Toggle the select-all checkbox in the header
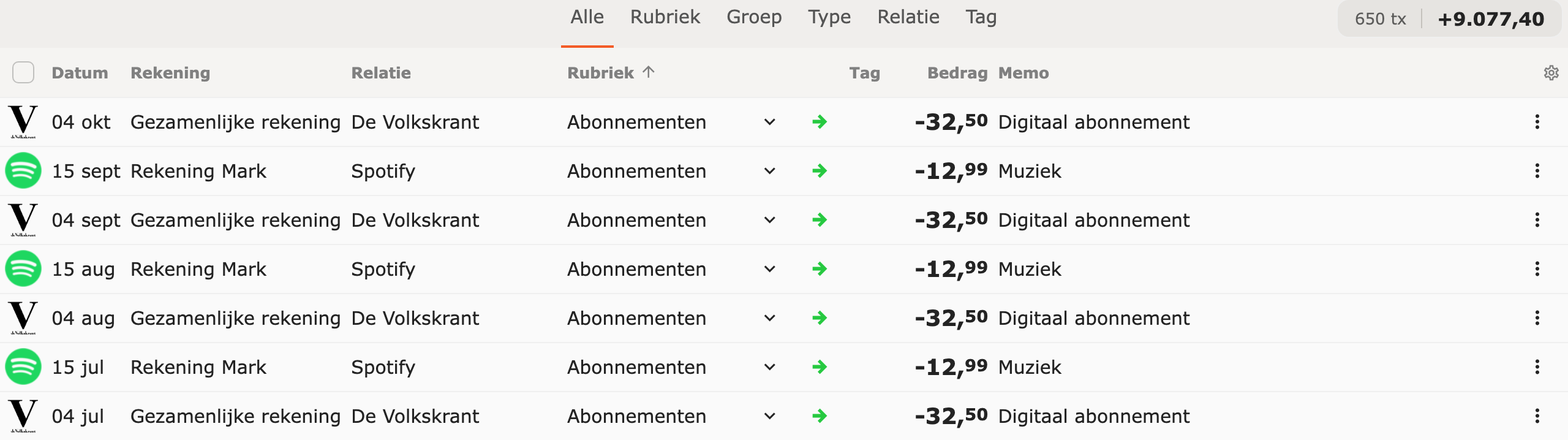Viewport: 1568px width, 440px height. 23,72
